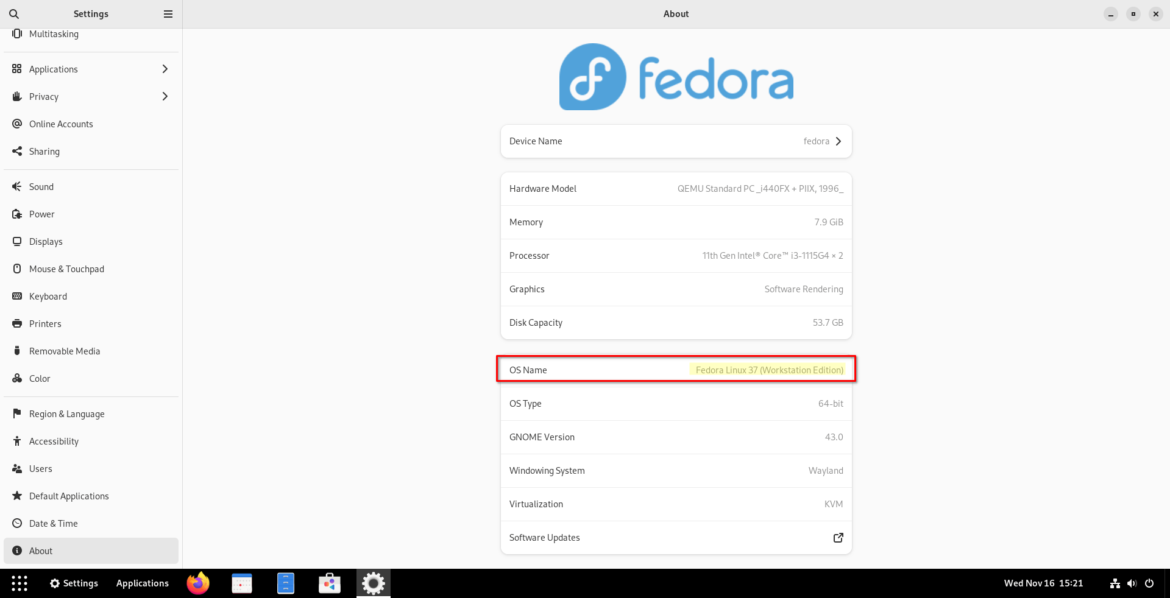Click the Settings gear icon in the taskbar
Screen dimensions: 1170x598
[x=373, y=583]
